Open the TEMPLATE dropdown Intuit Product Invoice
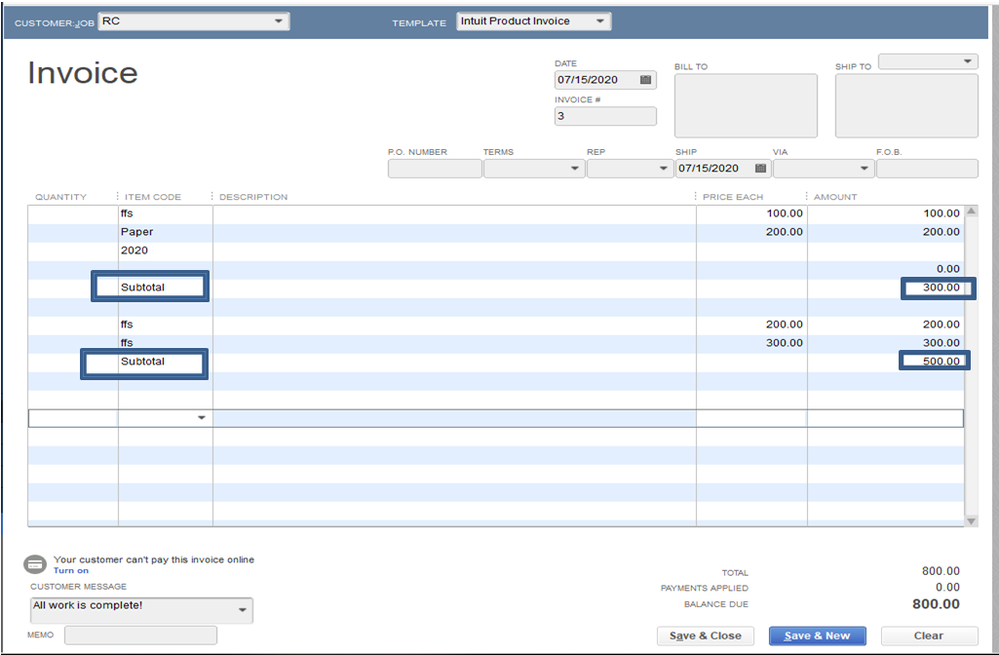 point(600,21)
